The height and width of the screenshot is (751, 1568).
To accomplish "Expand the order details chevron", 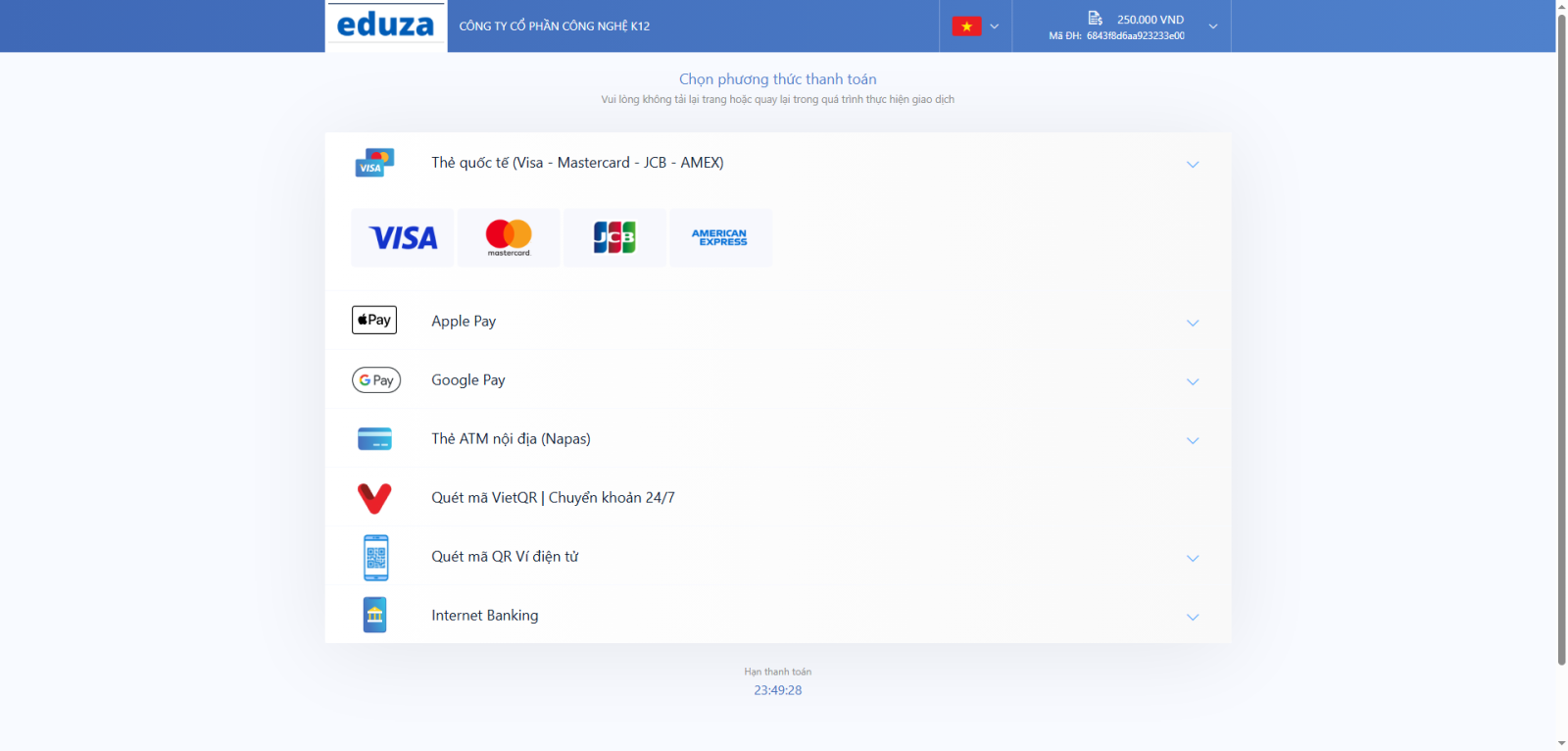I will point(1213,26).
